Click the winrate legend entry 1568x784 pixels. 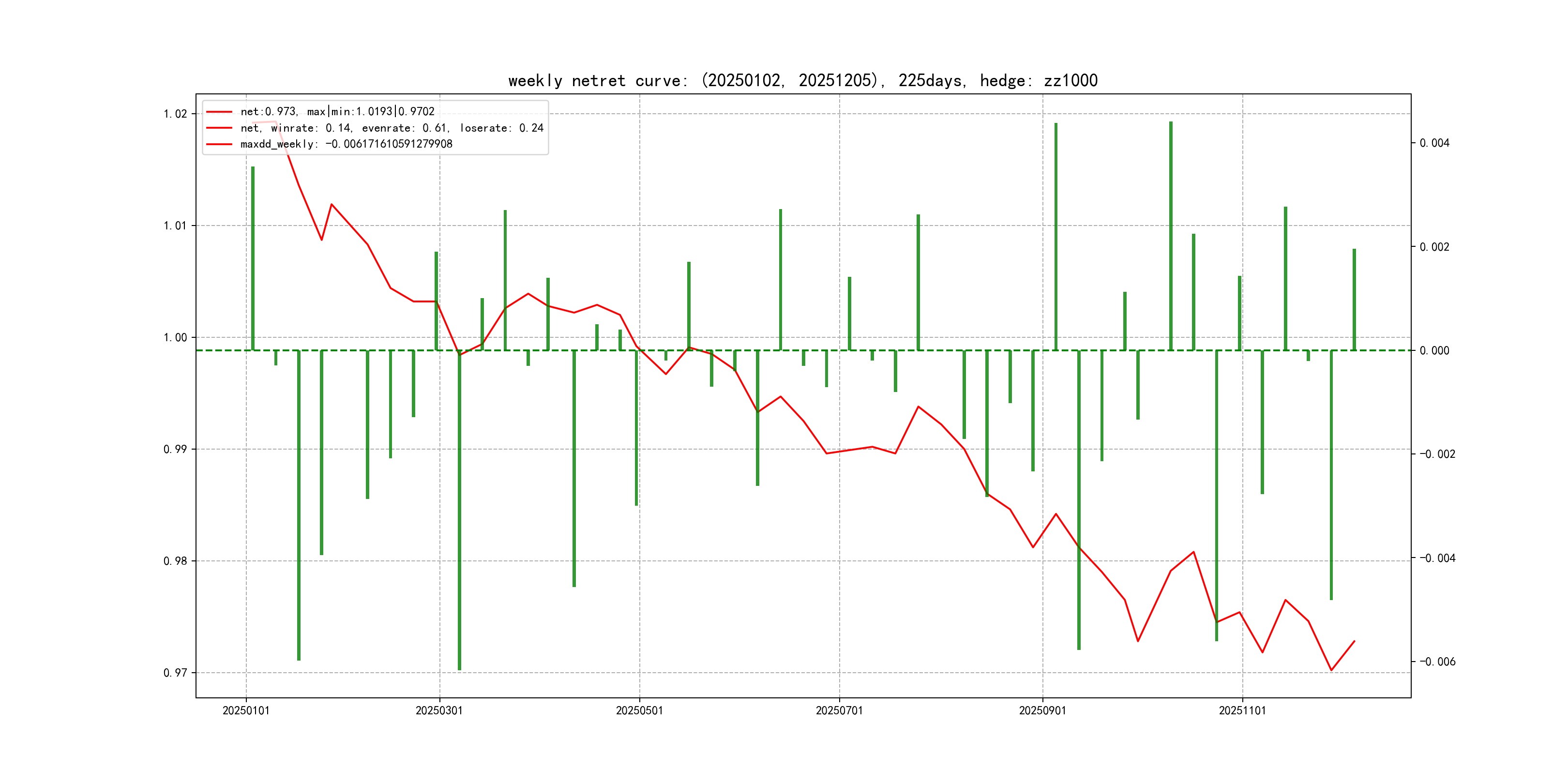point(392,128)
